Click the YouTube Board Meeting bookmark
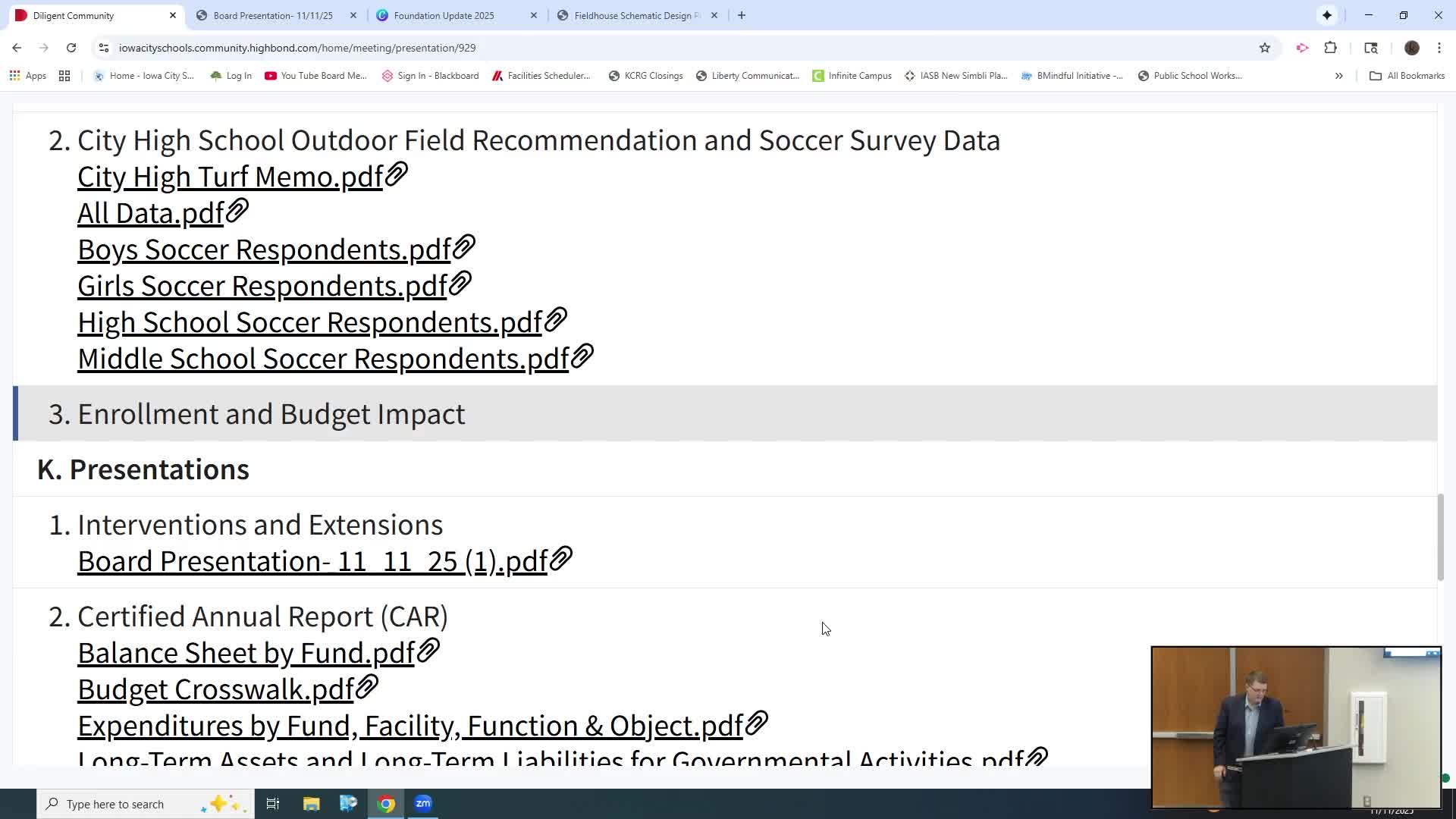Screen dimensions: 1456x819 315,76
